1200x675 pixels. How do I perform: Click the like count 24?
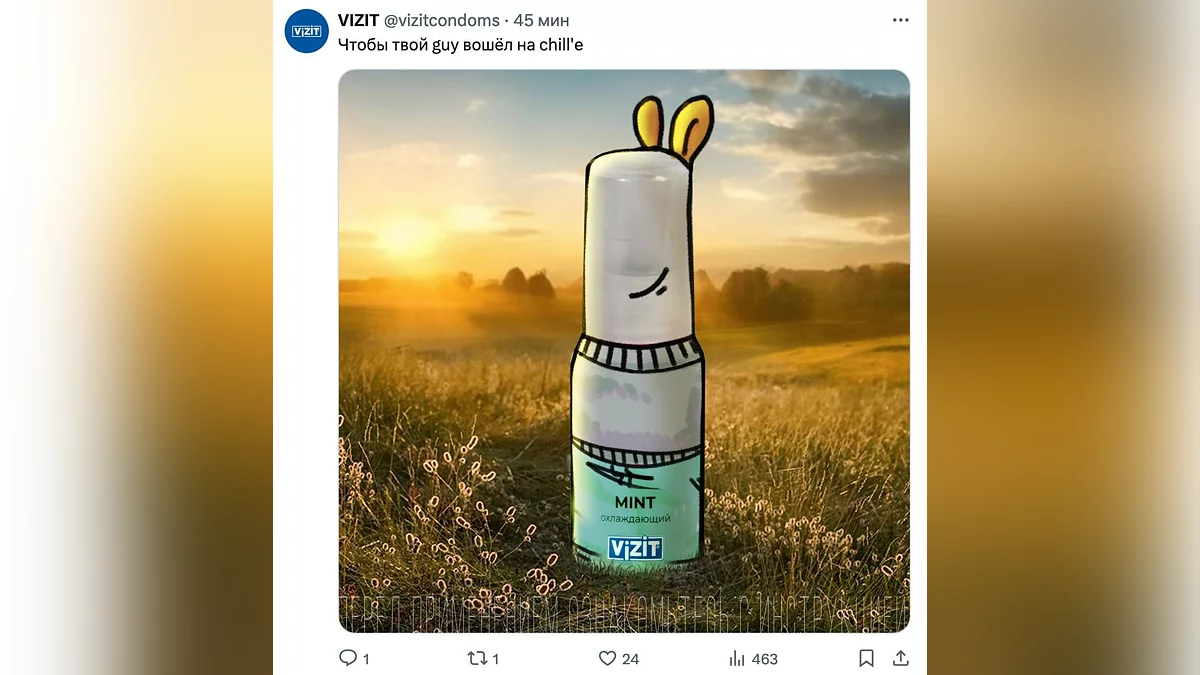630,659
